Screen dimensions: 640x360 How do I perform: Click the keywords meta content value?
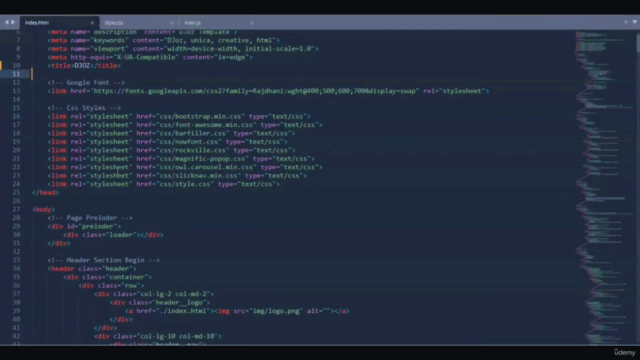[220, 40]
